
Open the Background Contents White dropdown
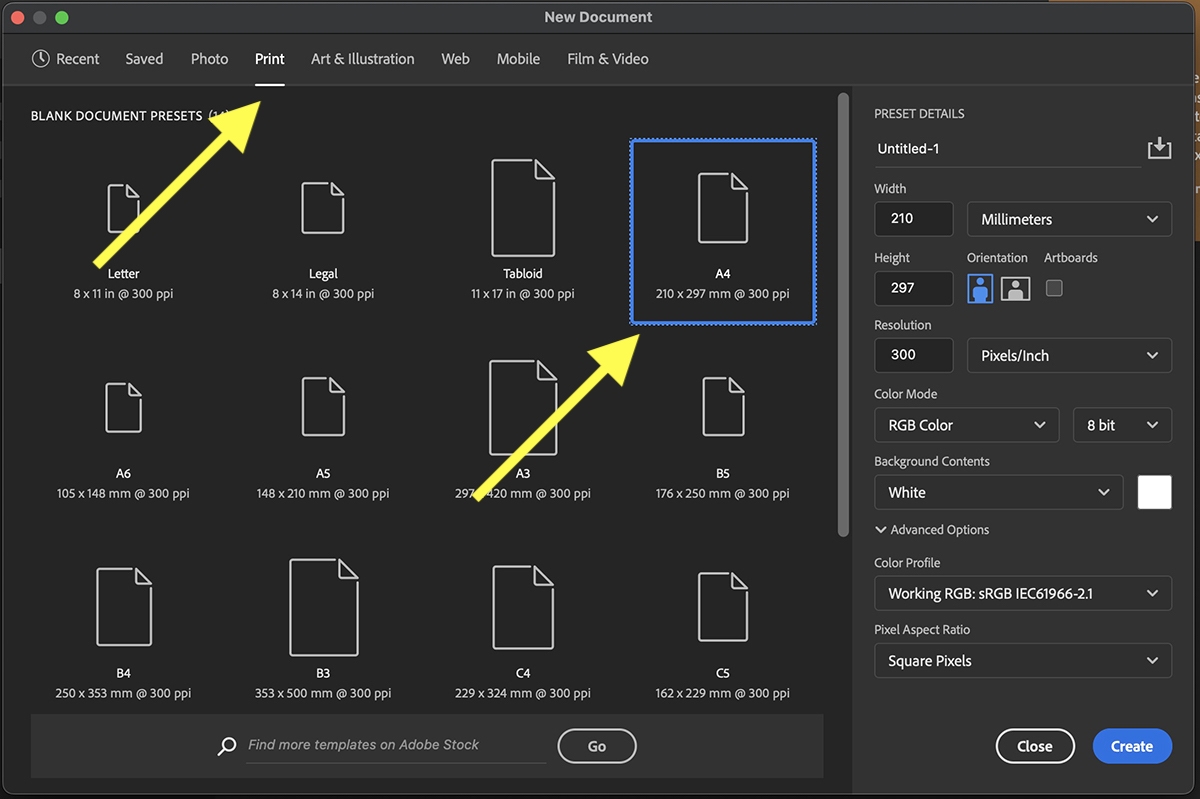[999, 492]
